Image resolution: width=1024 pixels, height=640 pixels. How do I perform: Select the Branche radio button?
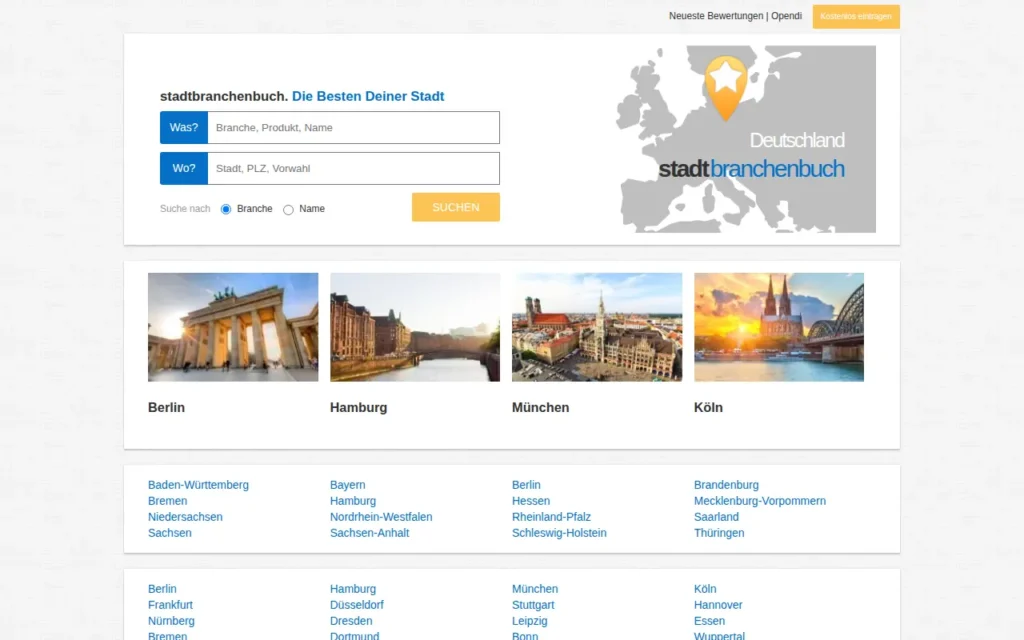[226, 209]
